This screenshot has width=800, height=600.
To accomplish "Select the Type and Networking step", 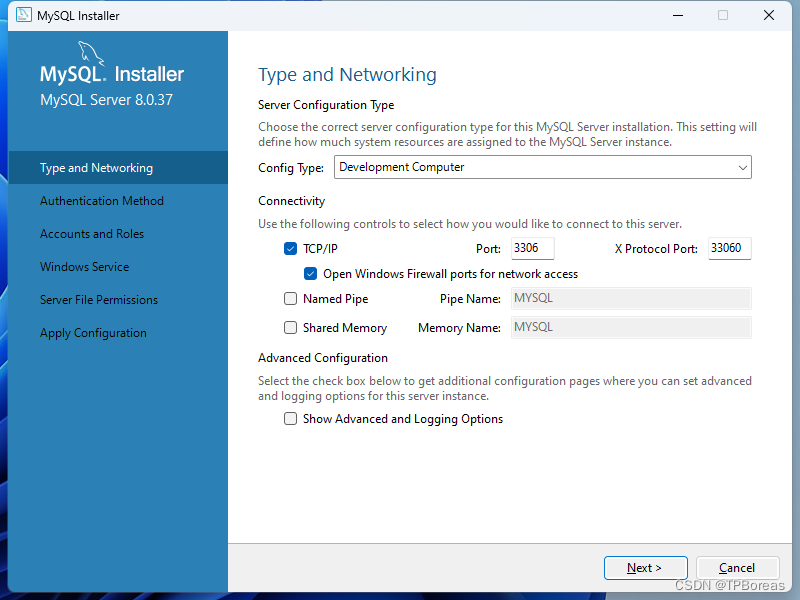I will pos(118,167).
